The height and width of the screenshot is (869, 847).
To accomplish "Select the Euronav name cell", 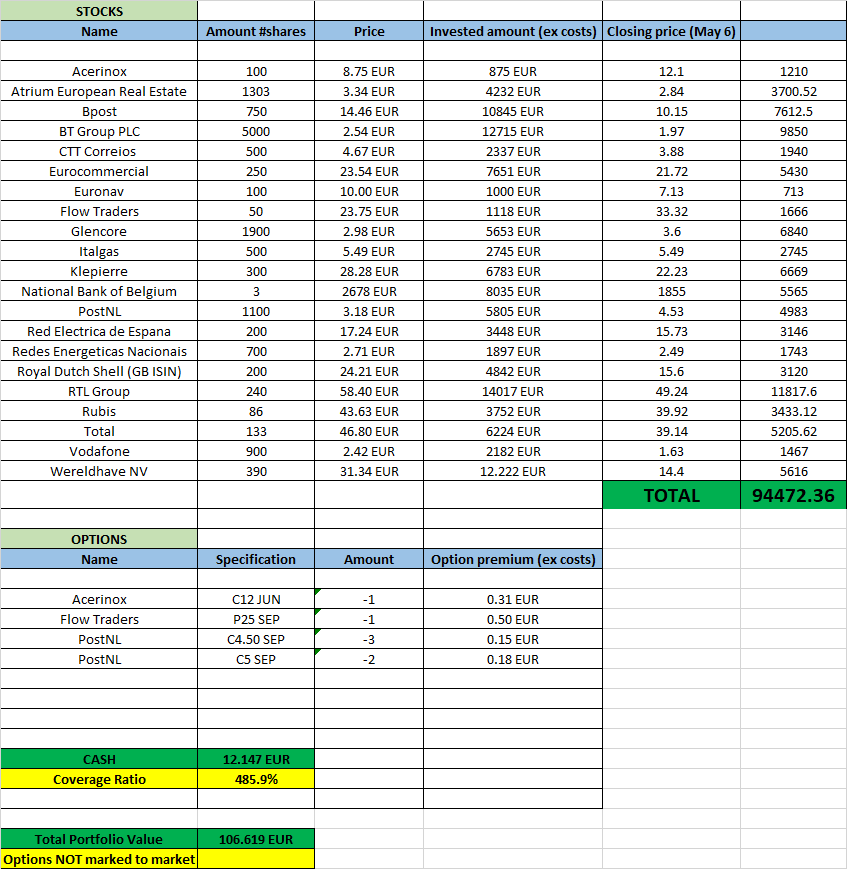I will click(99, 191).
